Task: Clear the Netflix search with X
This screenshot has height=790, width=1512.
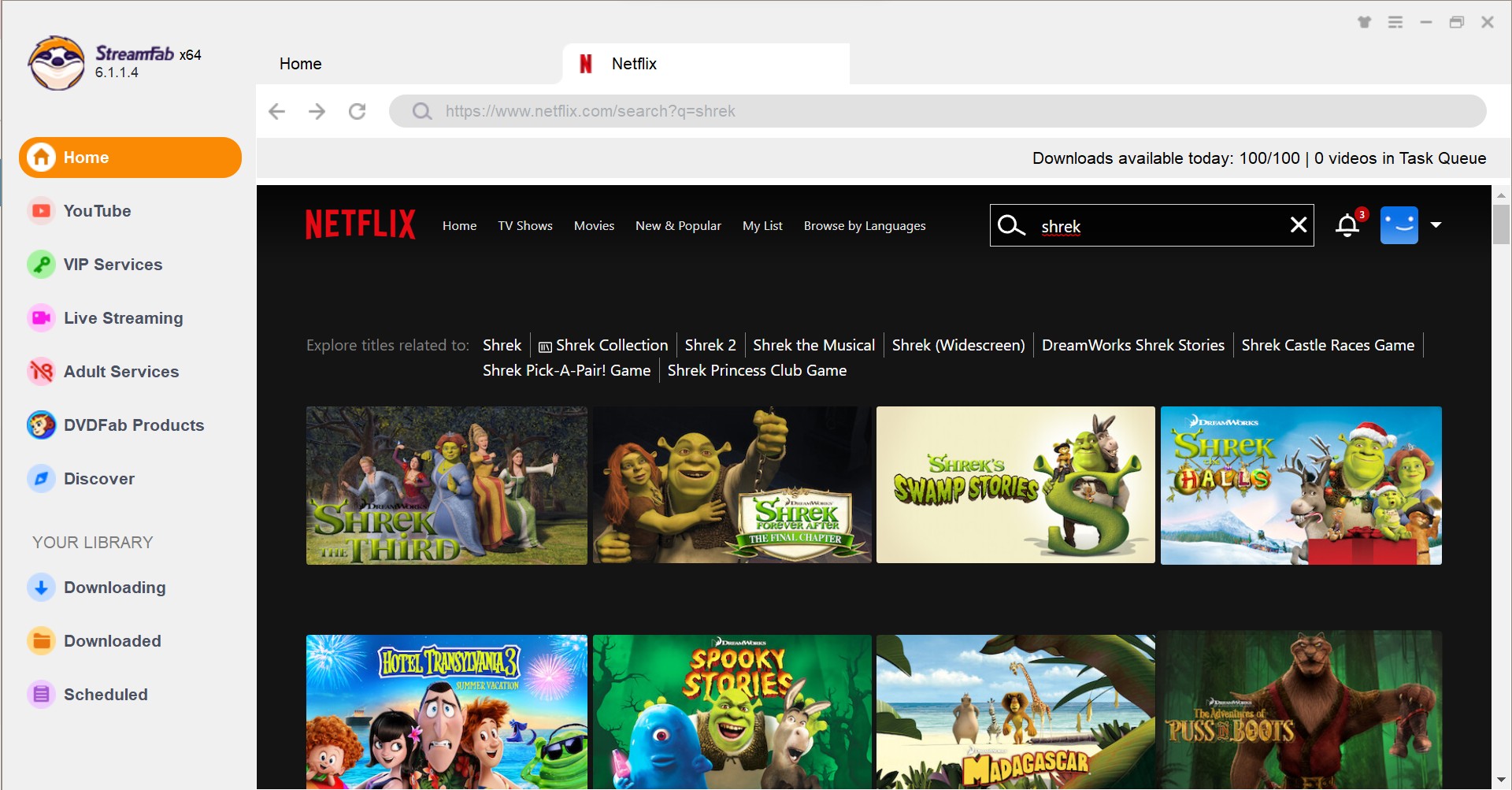Action: click(x=1299, y=225)
